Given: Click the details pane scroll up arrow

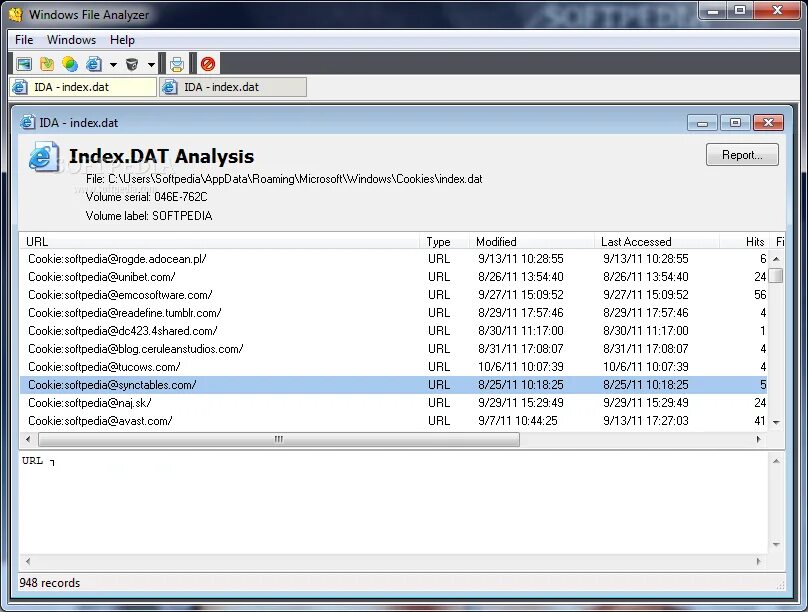Looking at the screenshot, I should pyautogui.click(x=776, y=461).
